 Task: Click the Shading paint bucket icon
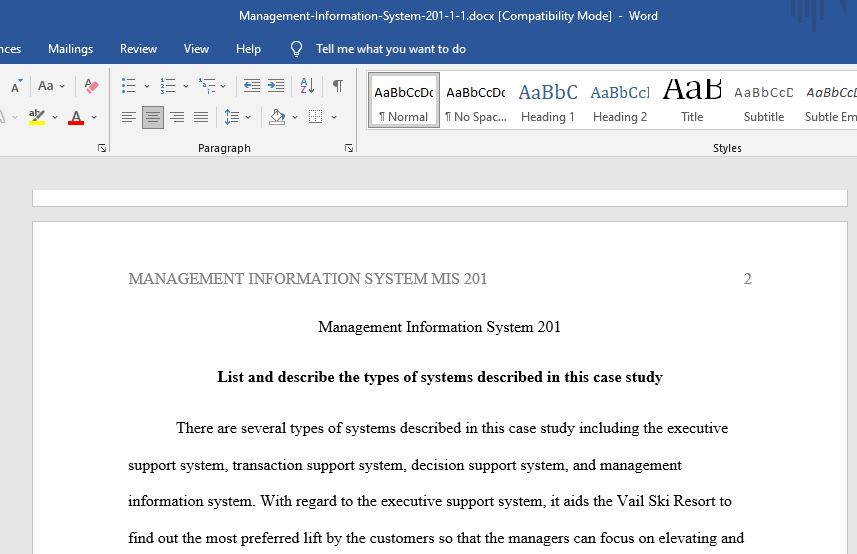277,117
